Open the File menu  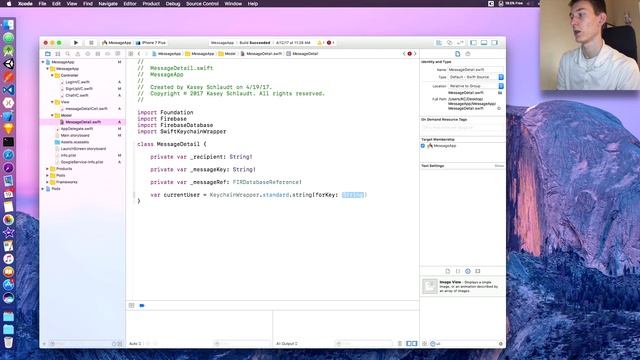point(42,4)
